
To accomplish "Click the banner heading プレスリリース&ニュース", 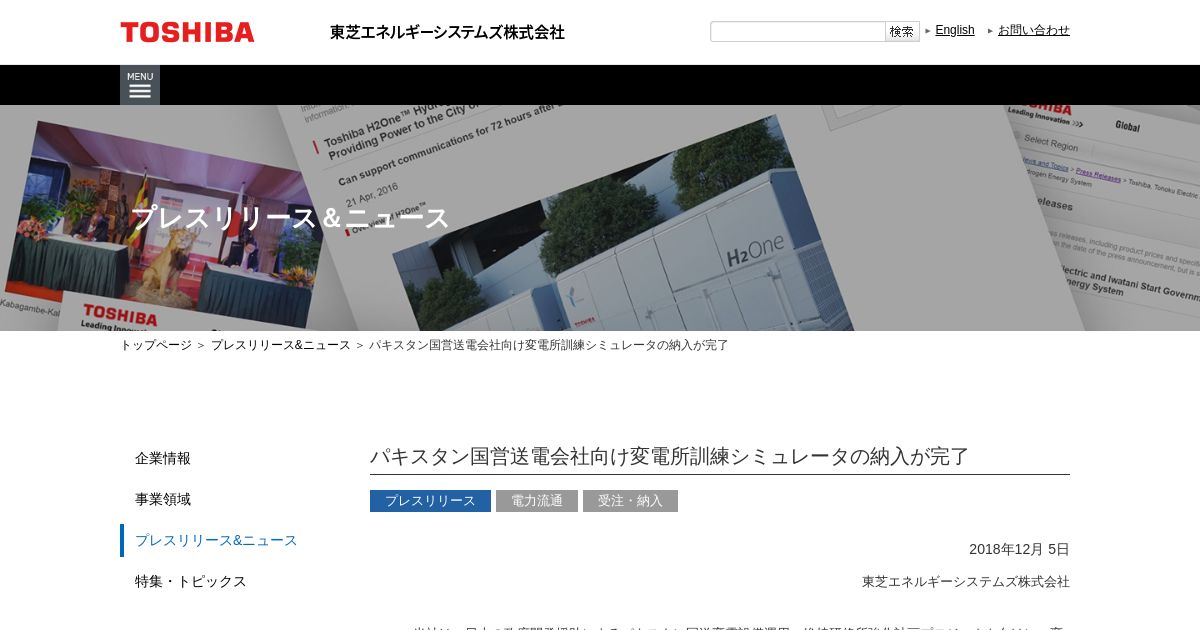I will tap(290, 218).
